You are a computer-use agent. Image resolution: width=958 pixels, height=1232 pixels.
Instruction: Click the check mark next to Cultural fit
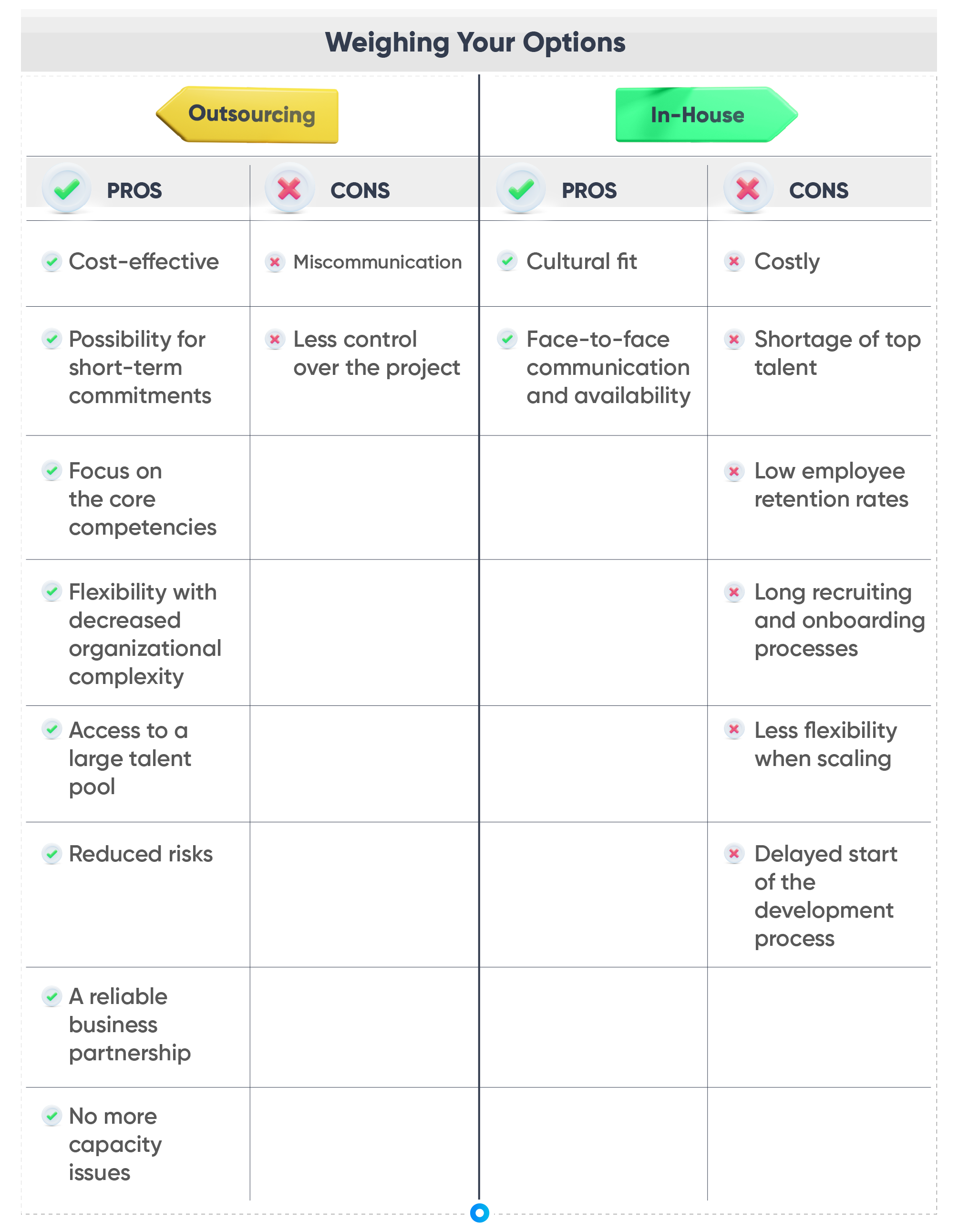507,260
